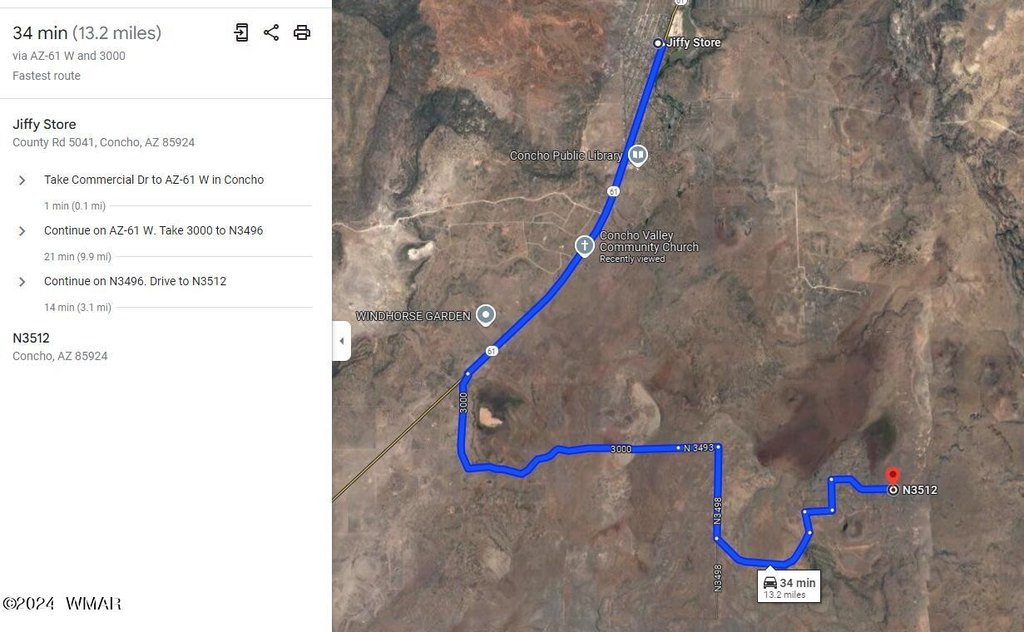
Task: Click the red N3512 destination pin
Action: pos(893,476)
